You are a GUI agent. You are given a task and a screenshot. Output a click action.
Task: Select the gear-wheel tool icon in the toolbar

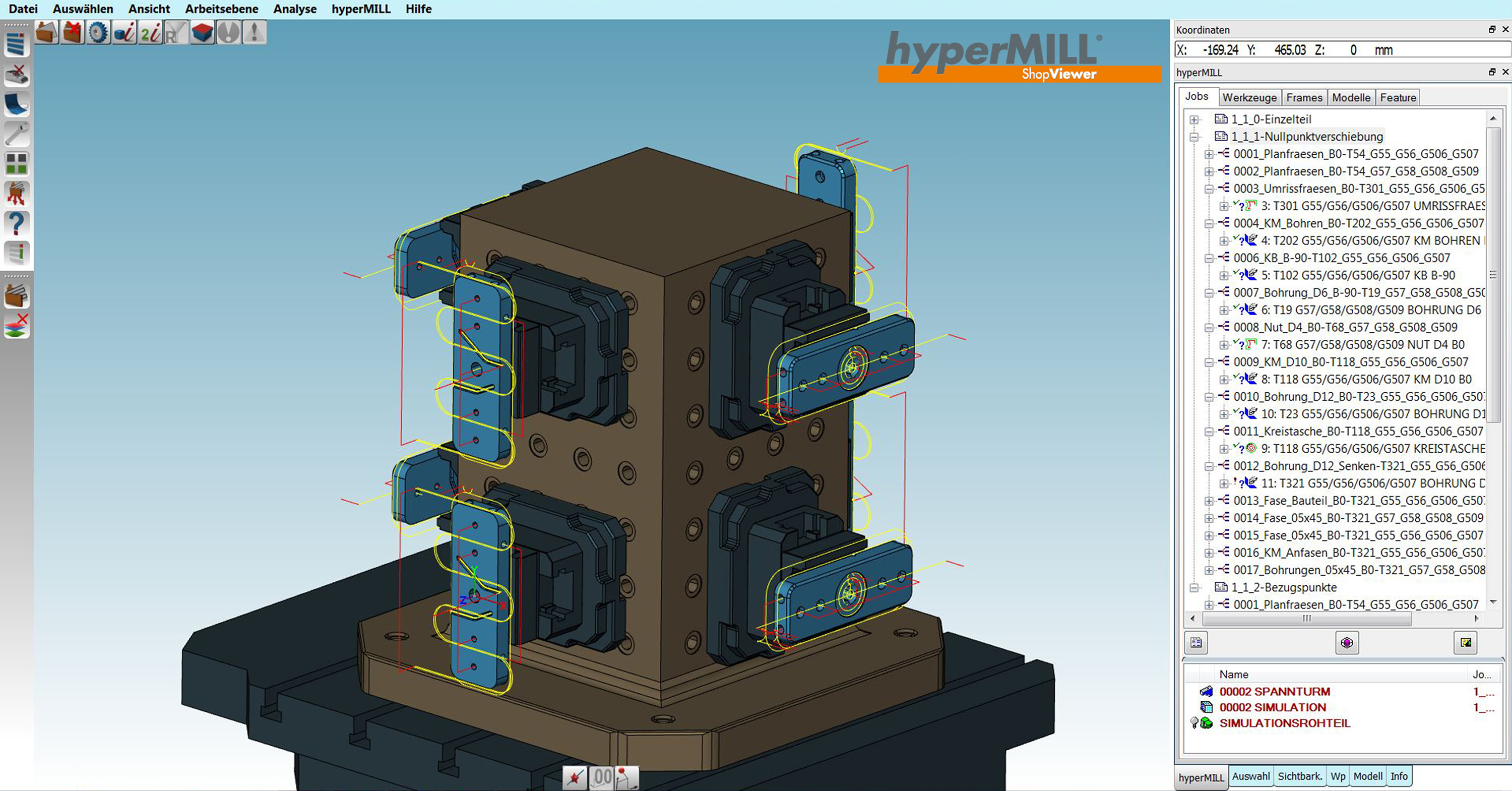coord(99,32)
